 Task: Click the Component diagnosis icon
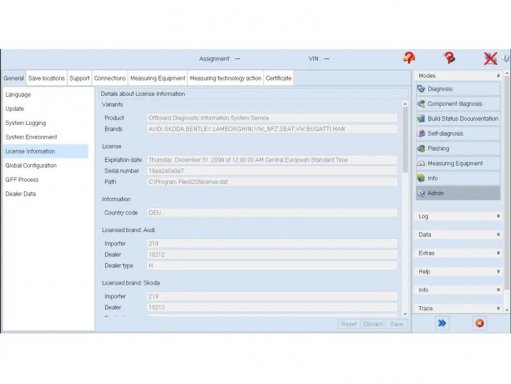coord(421,104)
